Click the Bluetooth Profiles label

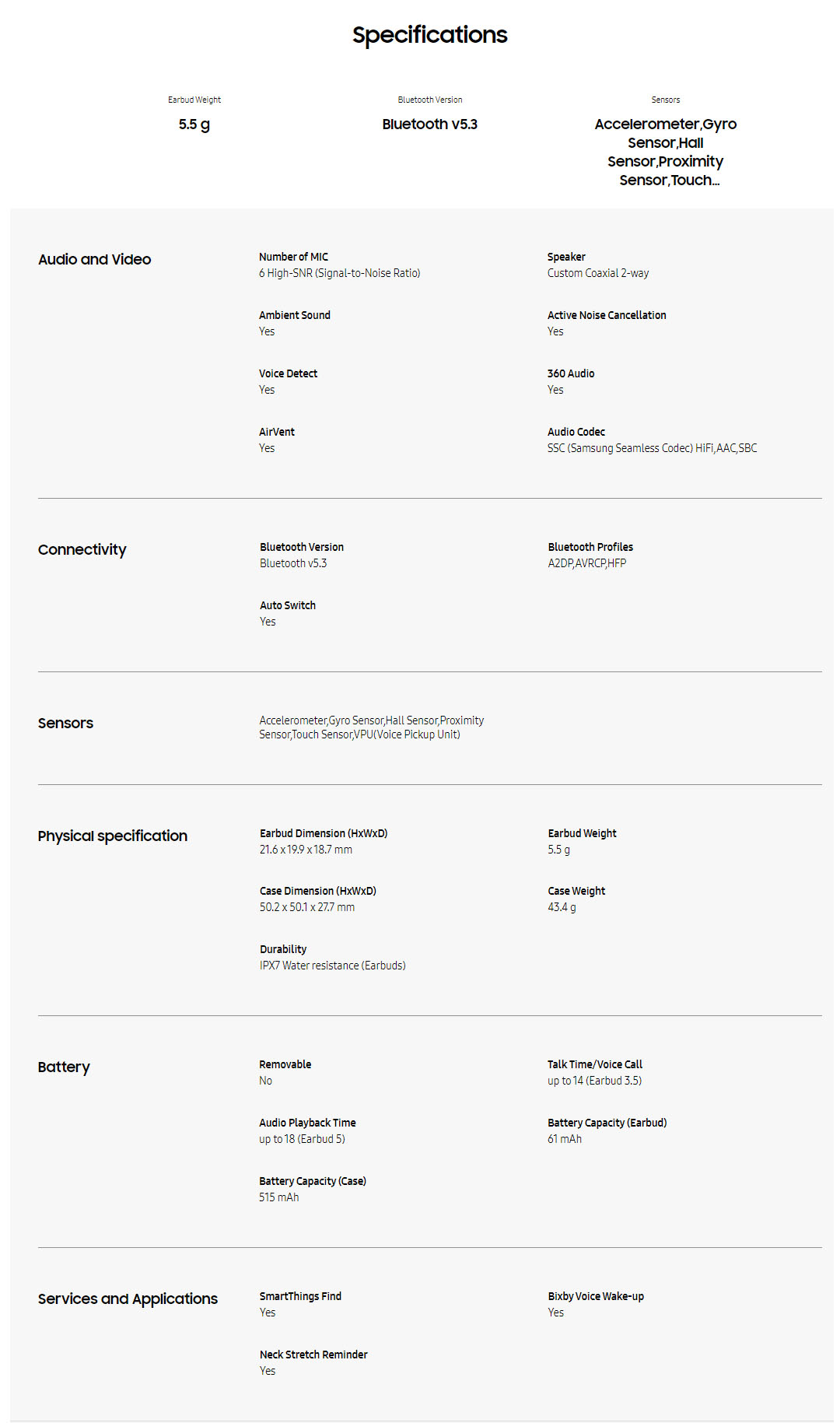[x=590, y=547]
